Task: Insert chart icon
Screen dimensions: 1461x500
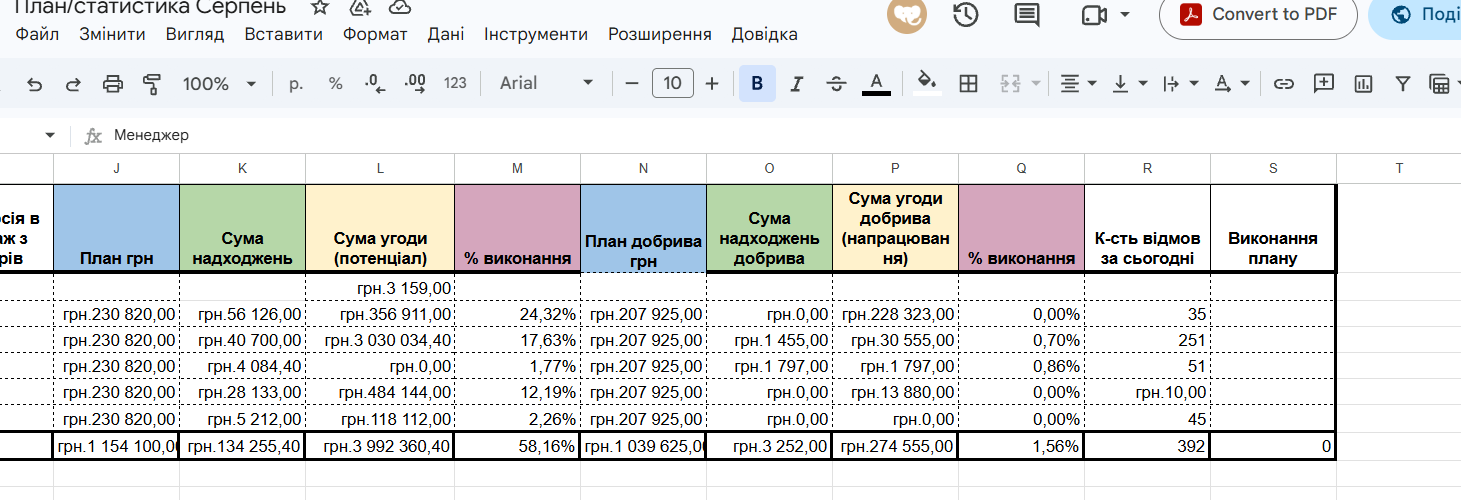Action: point(1363,84)
